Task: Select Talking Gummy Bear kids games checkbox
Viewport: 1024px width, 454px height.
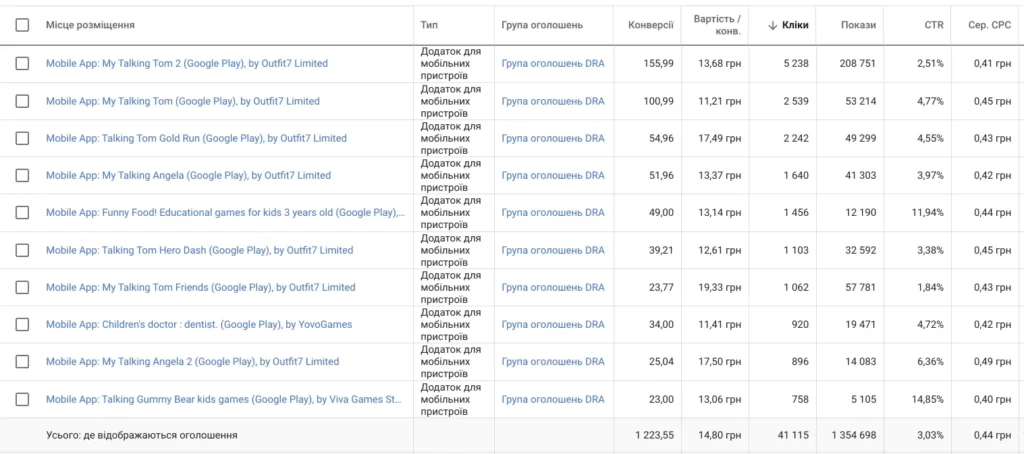Action: tap(22, 399)
